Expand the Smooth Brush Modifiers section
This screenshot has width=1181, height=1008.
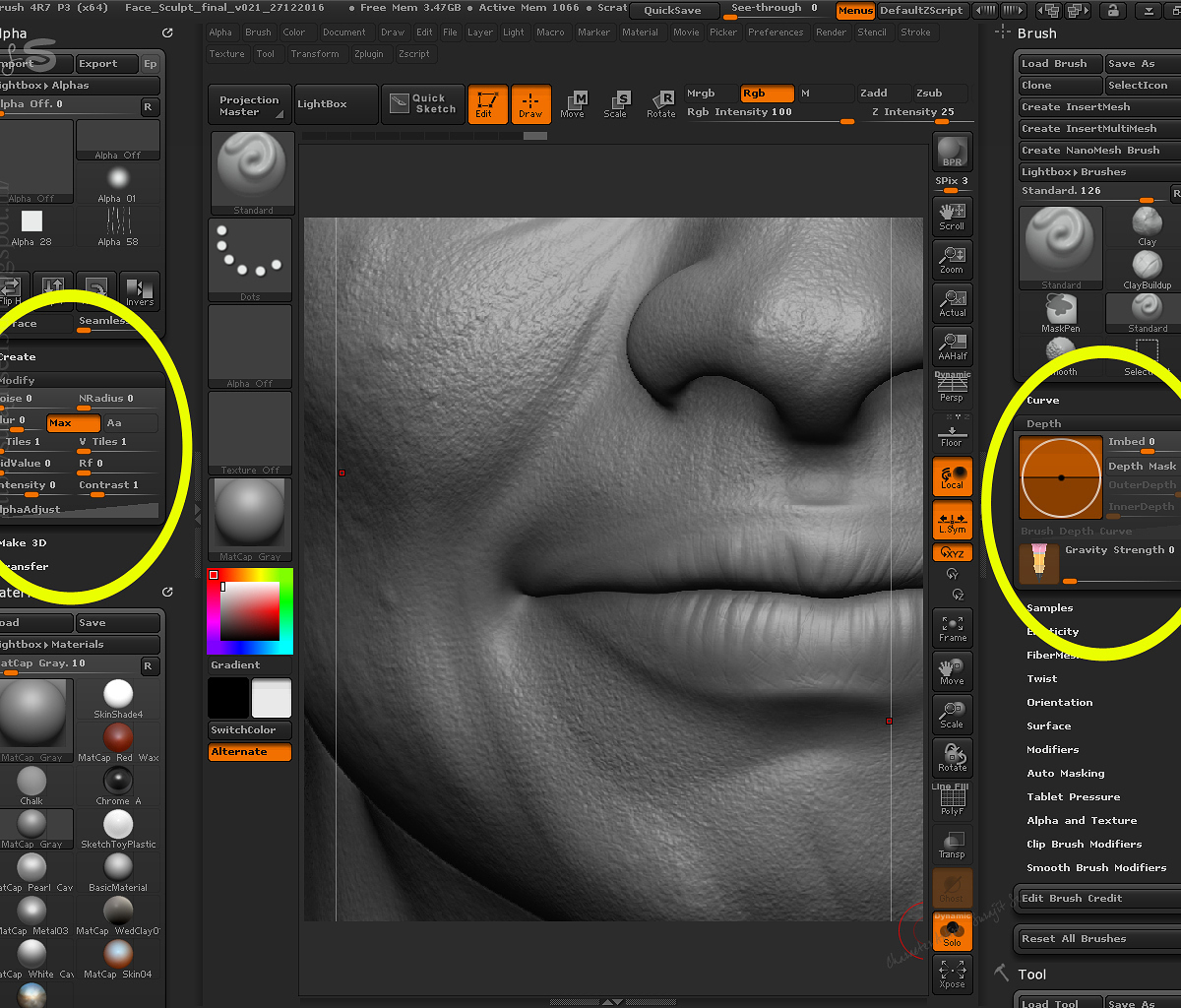[1096, 868]
